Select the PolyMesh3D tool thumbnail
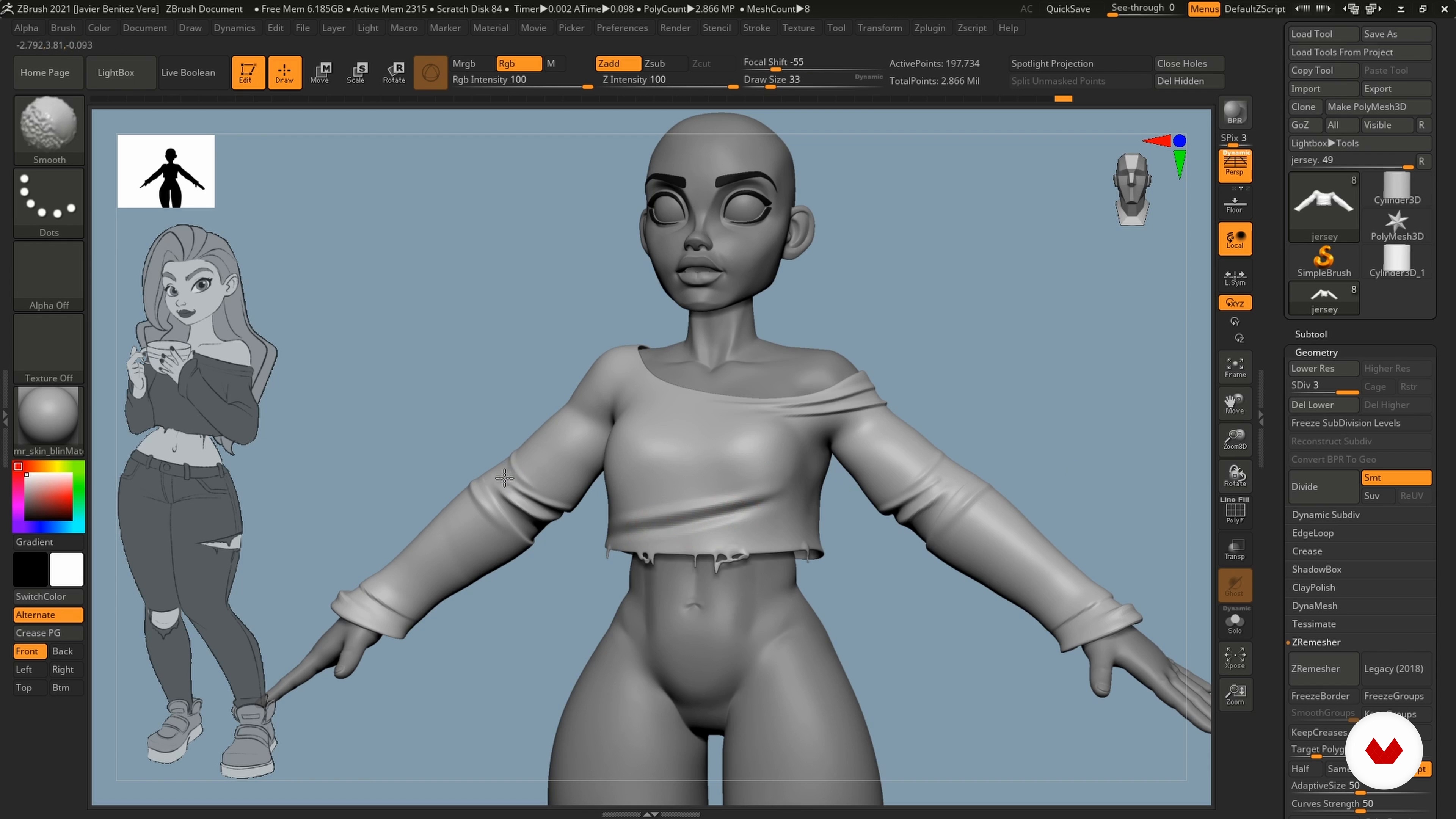The width and height of the screenshot is (1456, 819). click(x=1396, y=226)
